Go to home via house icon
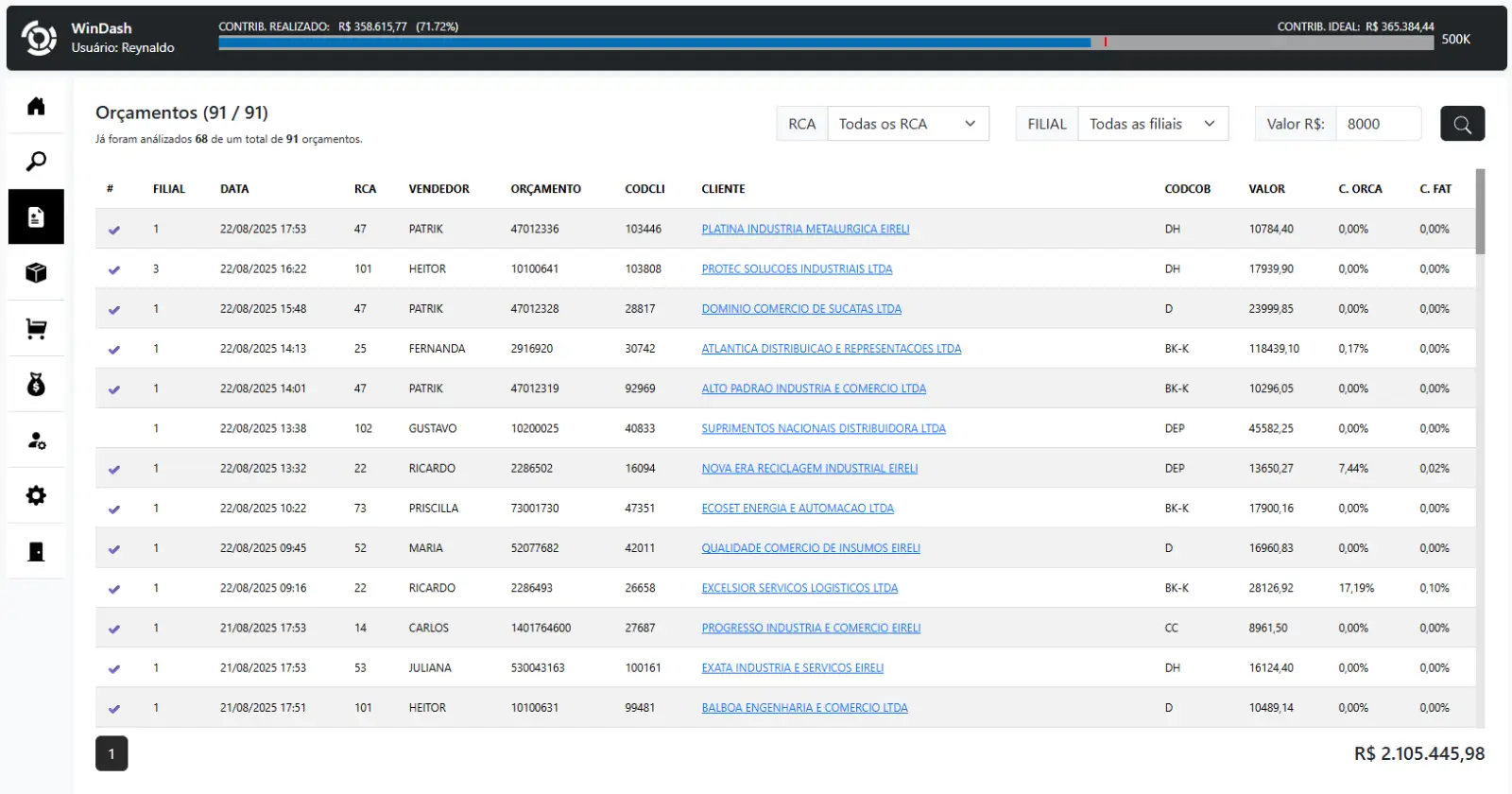The image size is (1512, 794). click(36, 106)
